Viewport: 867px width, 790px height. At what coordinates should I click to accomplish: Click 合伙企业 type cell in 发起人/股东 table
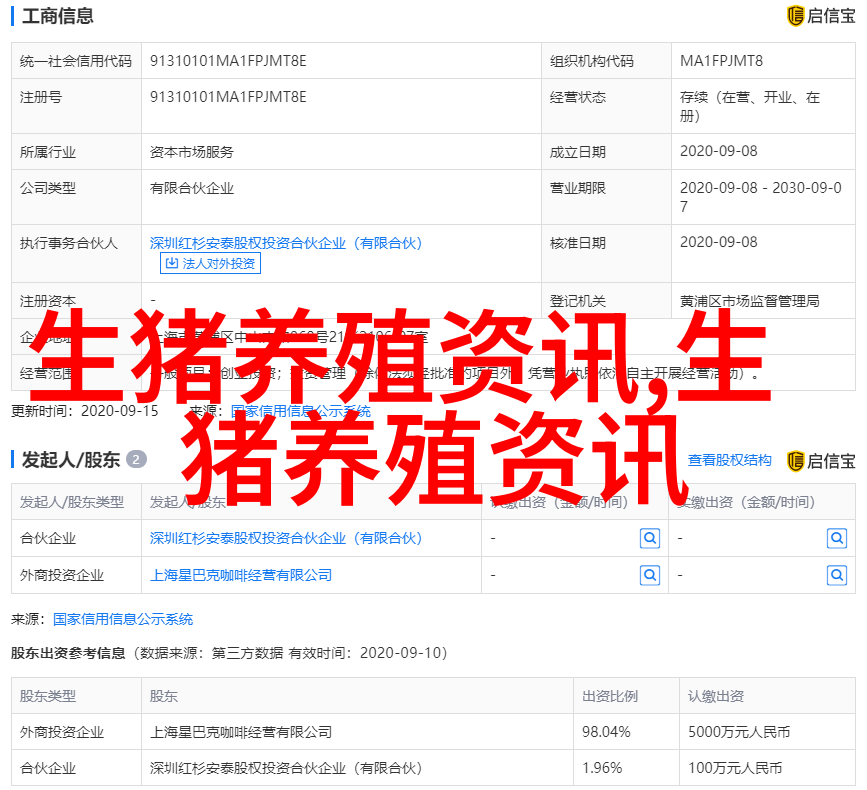(x=76, y=538)
